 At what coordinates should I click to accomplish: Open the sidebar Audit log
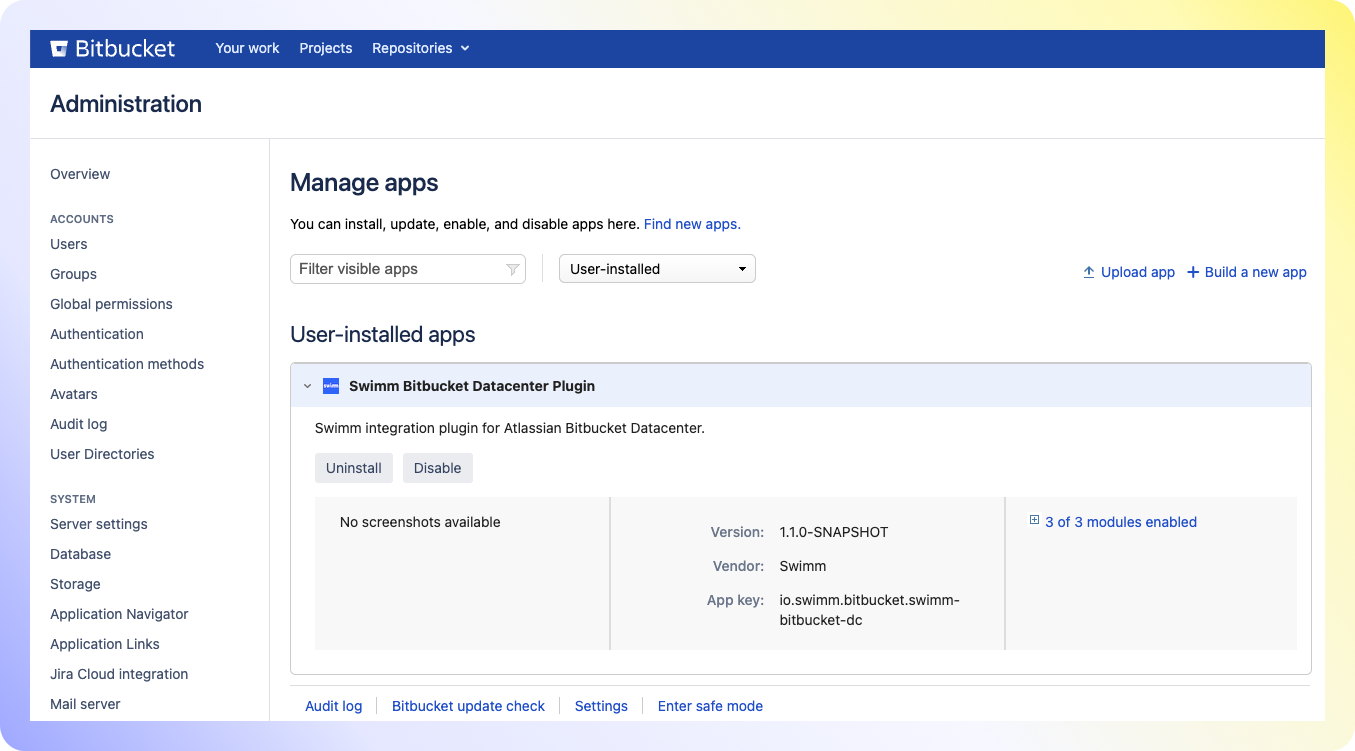point(79,424)
